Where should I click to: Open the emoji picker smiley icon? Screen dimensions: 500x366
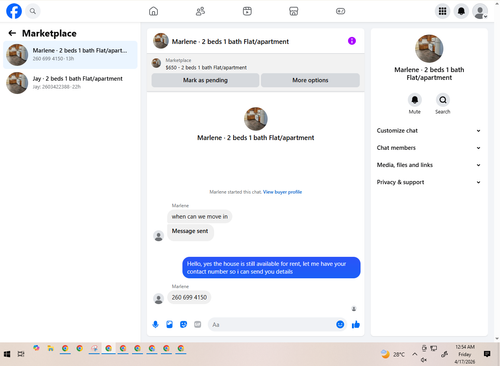point(340,324)
